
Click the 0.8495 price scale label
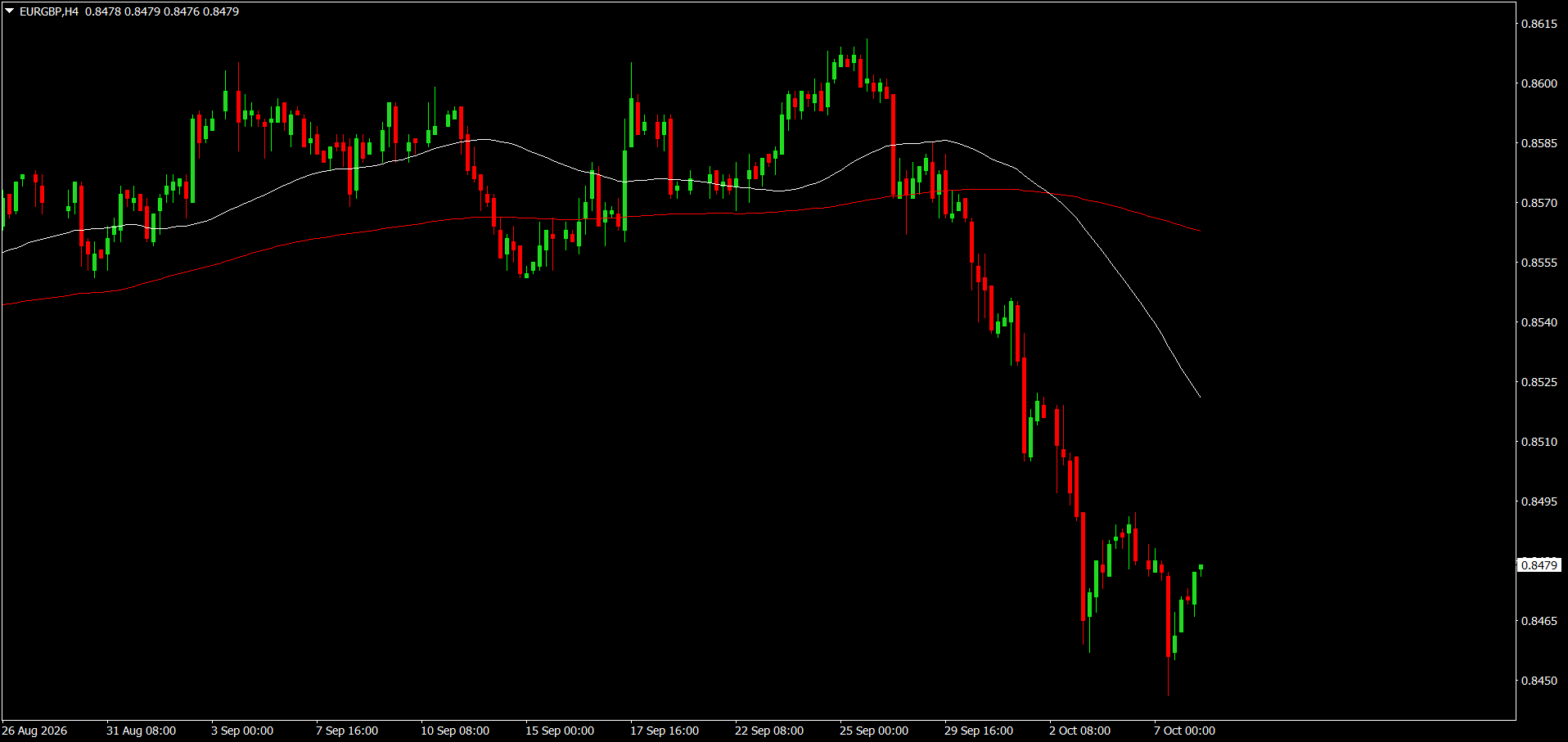pyautogui.click(x=1539, y=501)
